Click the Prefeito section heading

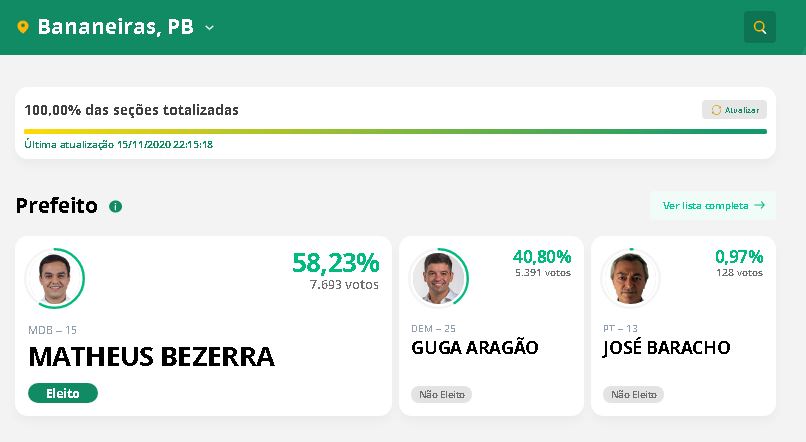56,206
